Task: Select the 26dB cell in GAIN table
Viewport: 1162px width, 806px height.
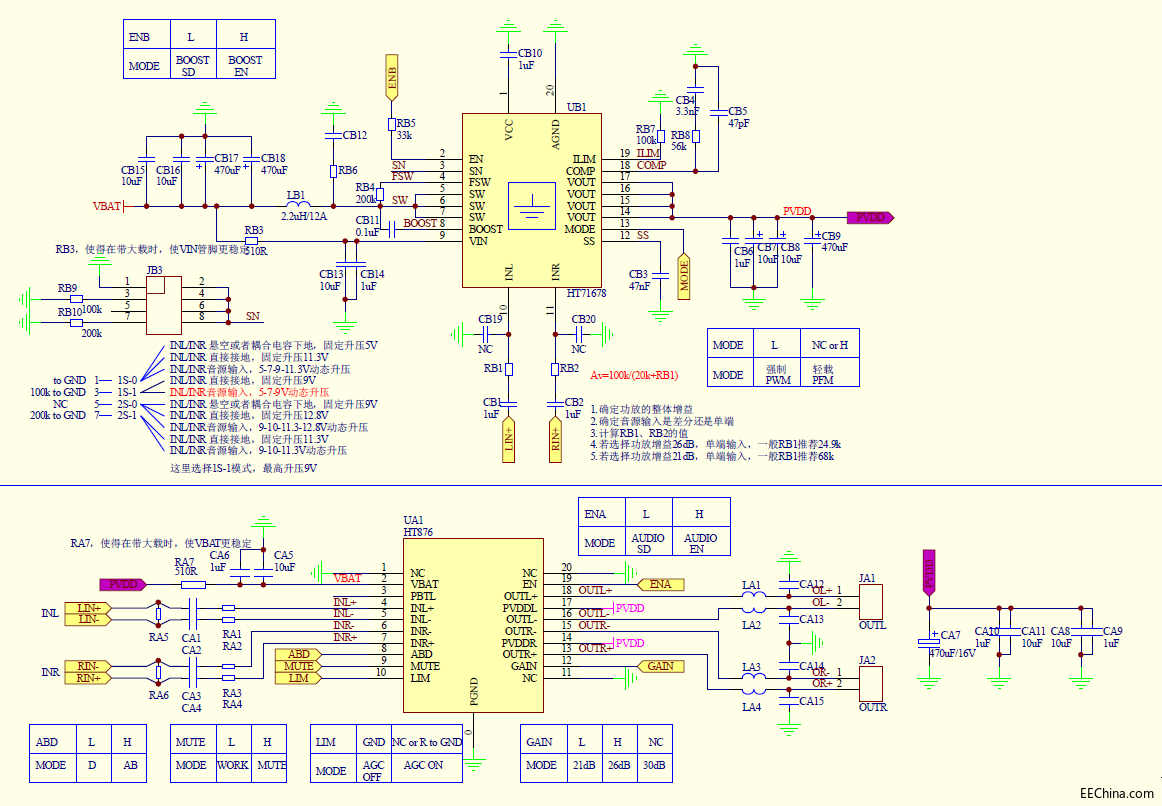Action: coord(620,767)
